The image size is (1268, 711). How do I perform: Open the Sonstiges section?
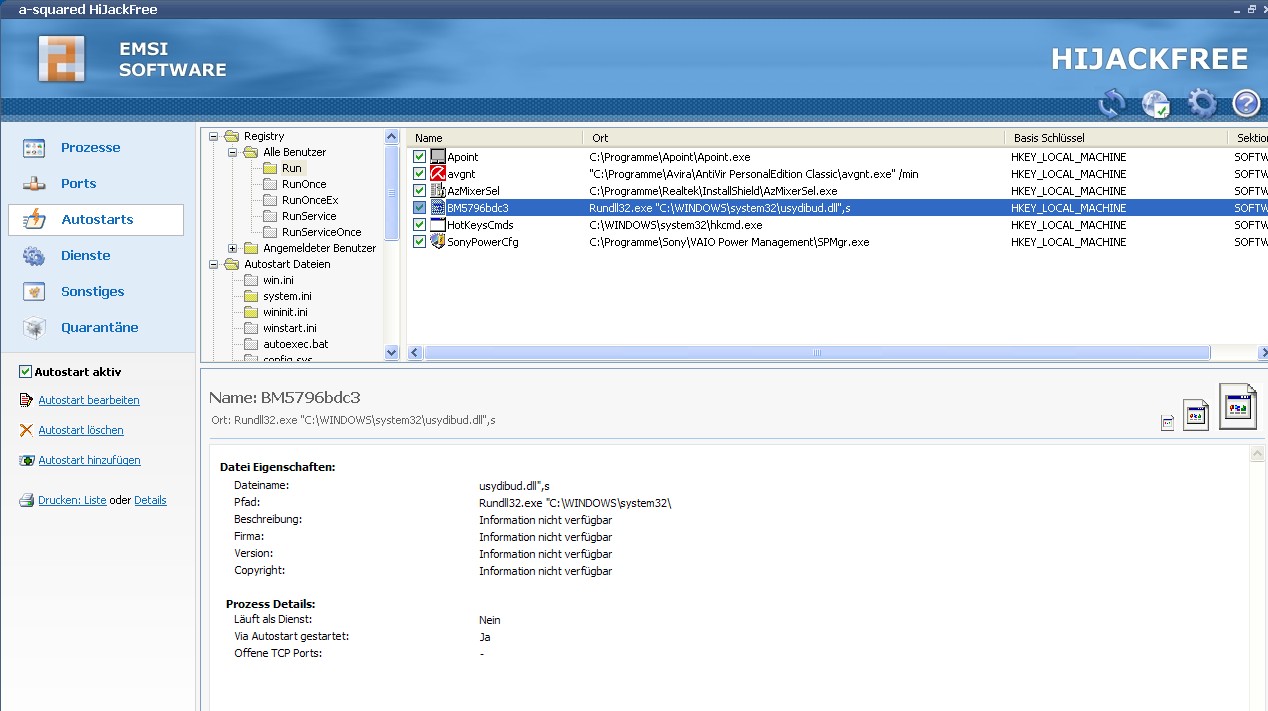[93, 292]
